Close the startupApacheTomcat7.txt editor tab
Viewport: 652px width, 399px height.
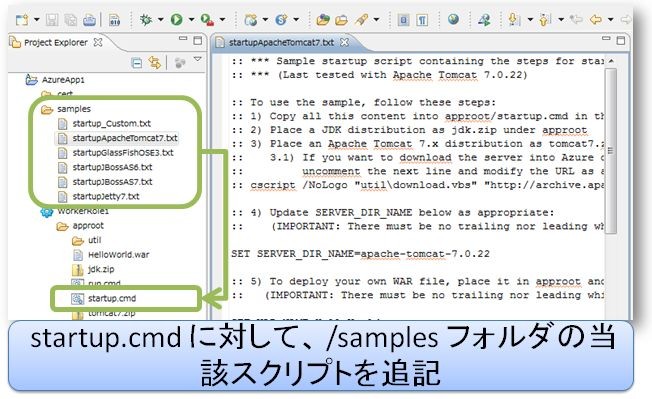[344, 42]
